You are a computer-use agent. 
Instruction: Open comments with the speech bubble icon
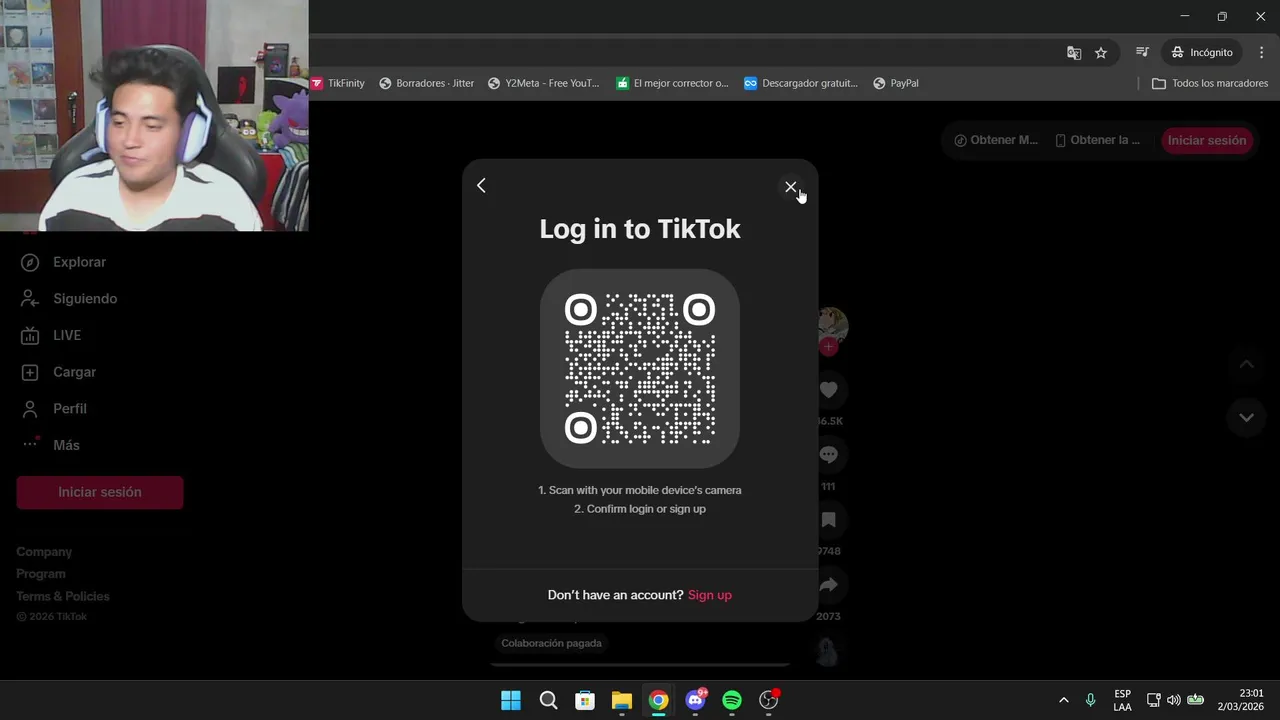(828, 455)
